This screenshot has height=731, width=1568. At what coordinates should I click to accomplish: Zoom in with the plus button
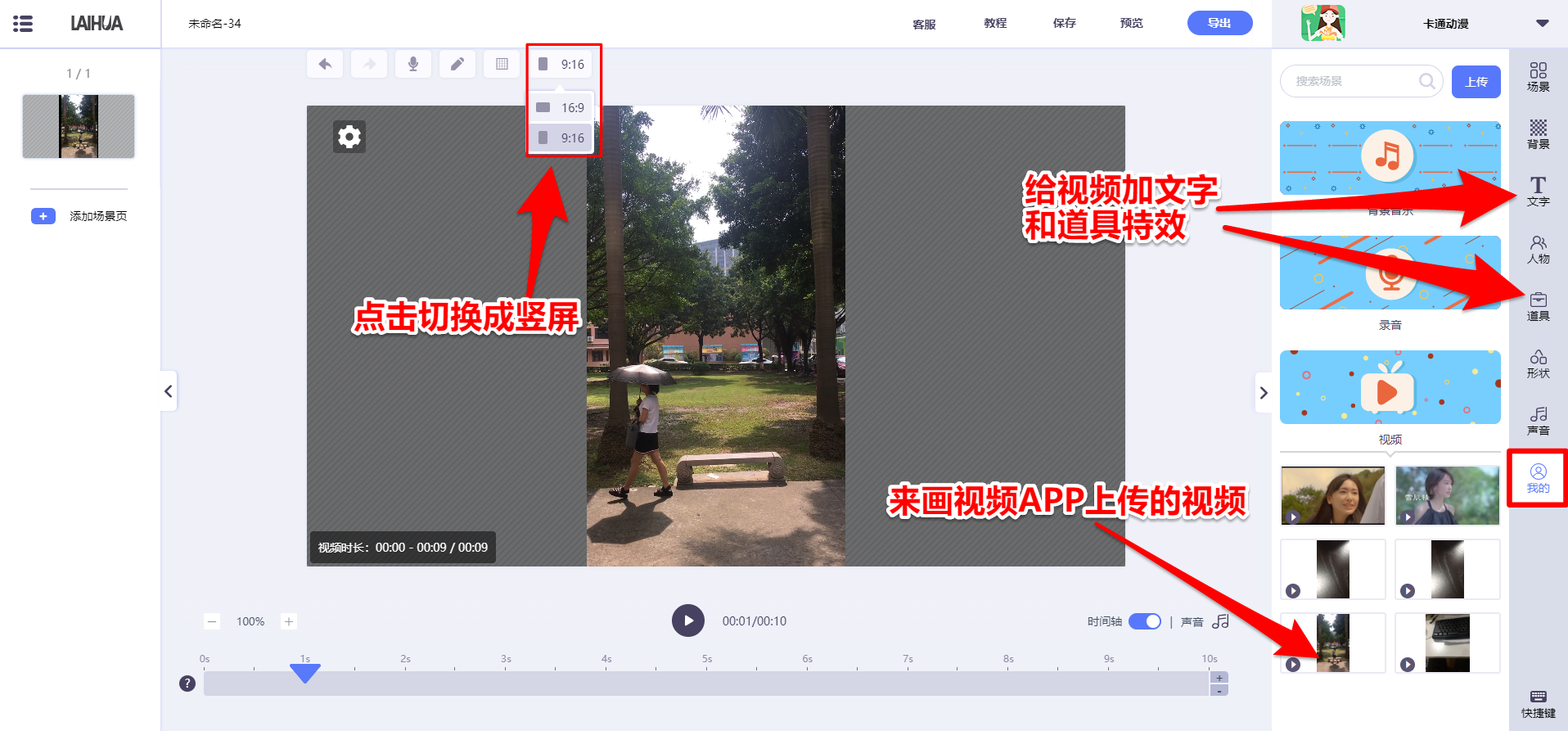[x=288, y=621]
